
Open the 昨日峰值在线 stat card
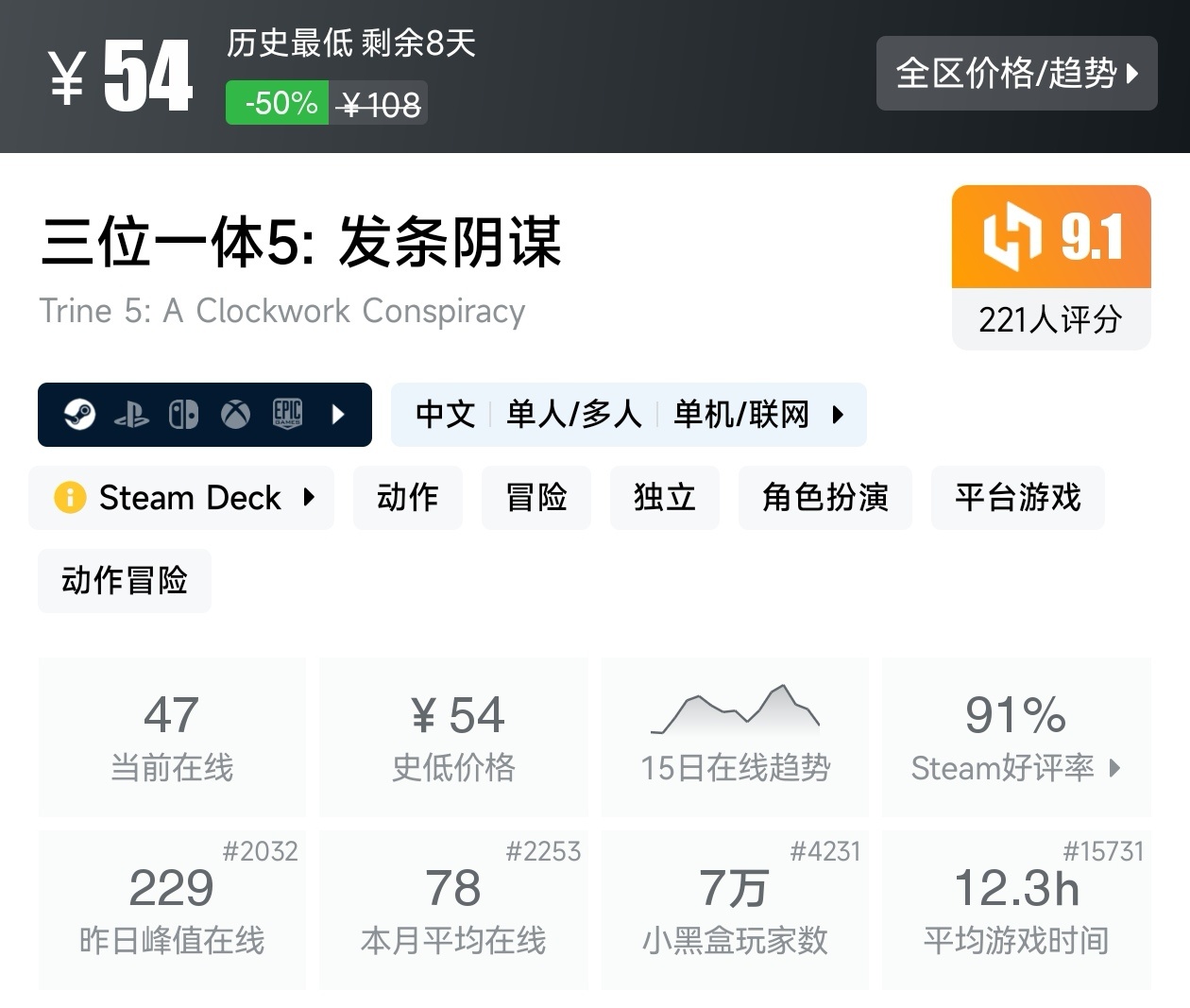click(x=172, y=910)
